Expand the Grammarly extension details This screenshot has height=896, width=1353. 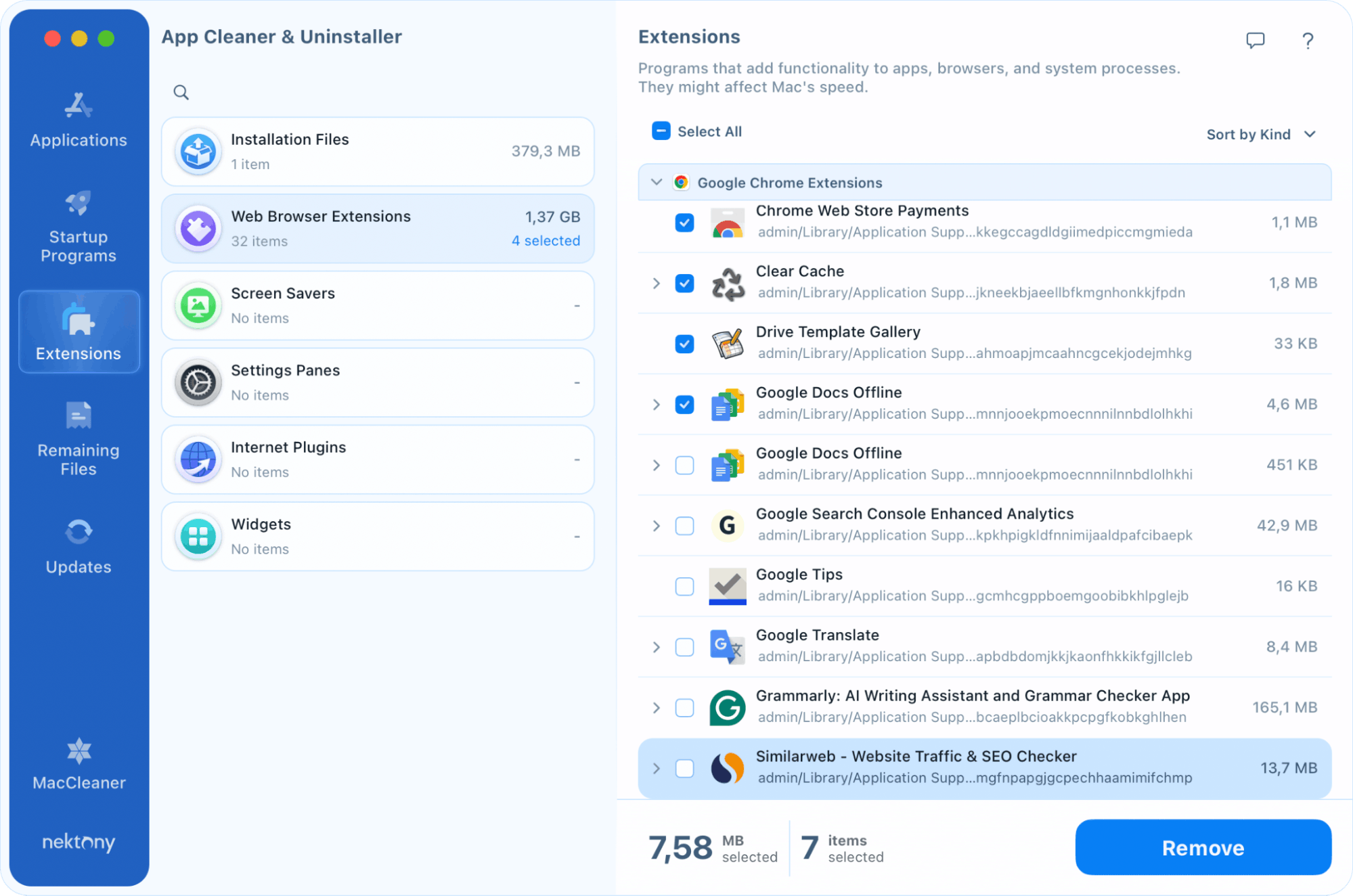point(655,708)
